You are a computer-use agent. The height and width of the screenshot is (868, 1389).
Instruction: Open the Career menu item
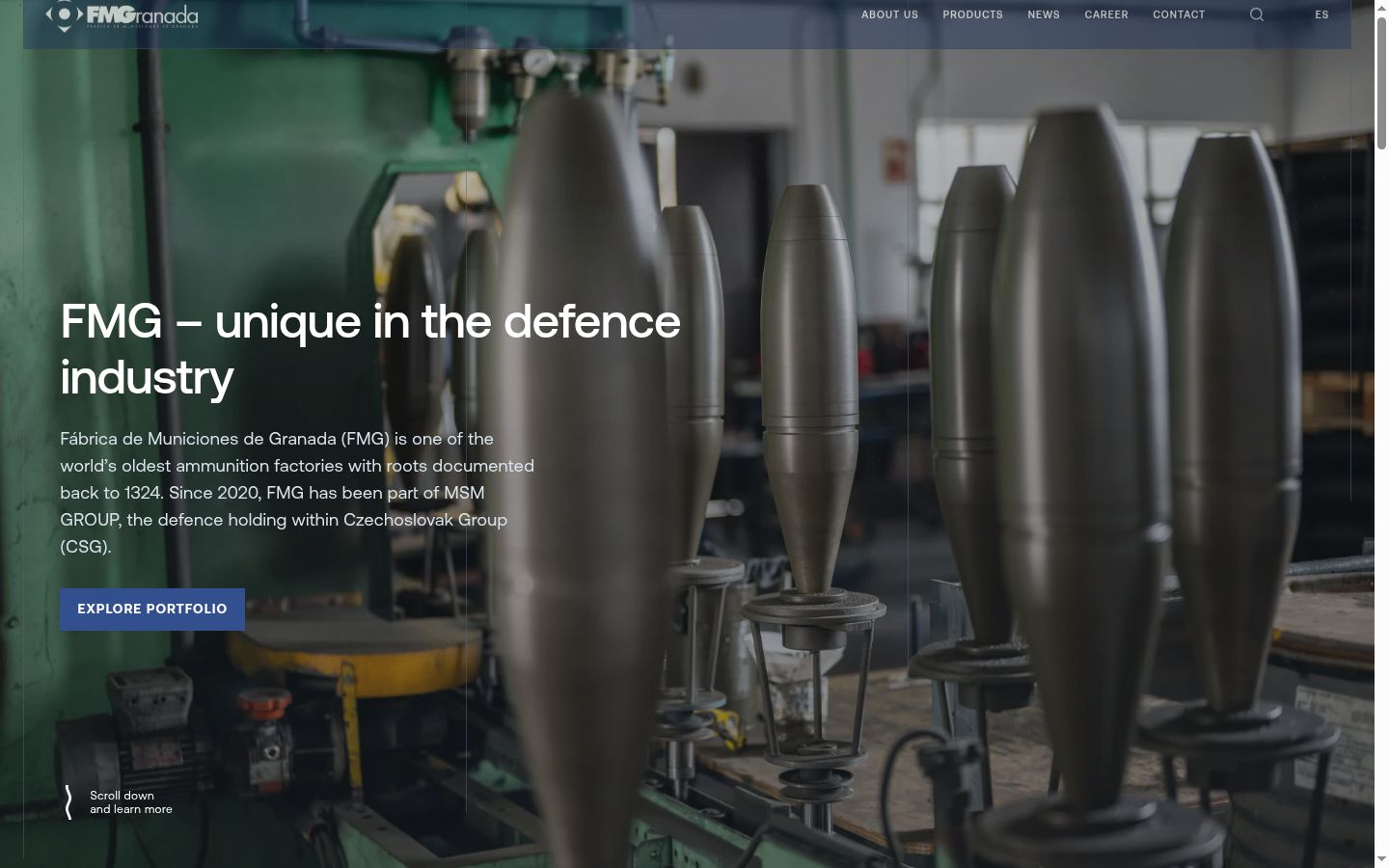[x=1106, y=14]
